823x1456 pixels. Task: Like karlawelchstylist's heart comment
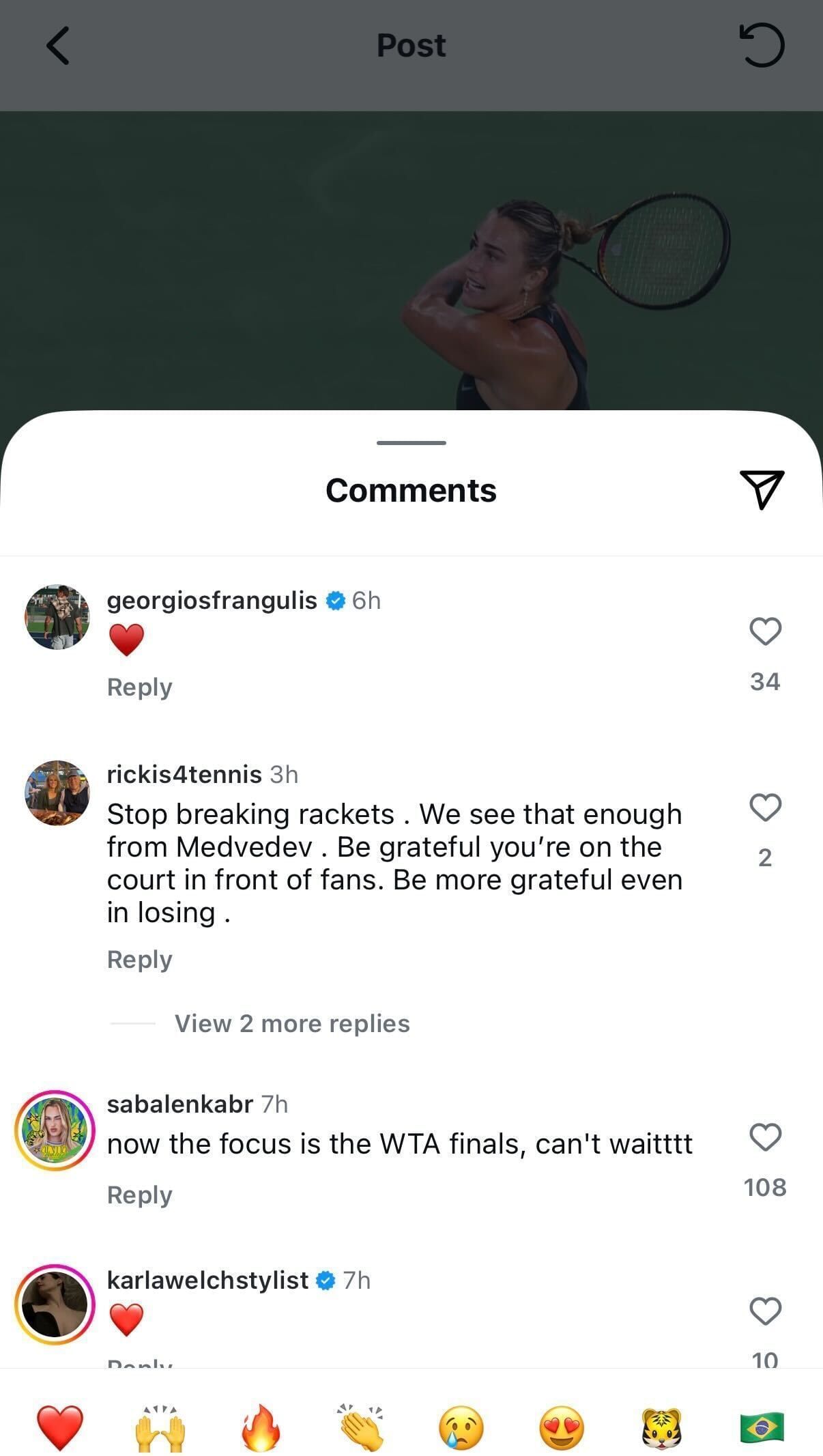[x=765, y=1311]
